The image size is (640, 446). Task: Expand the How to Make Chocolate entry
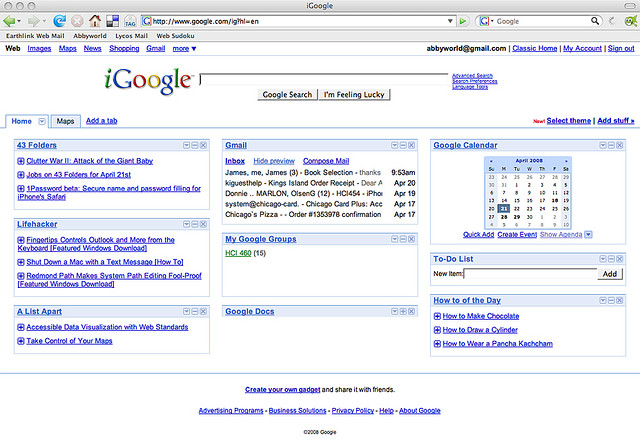coord(437,316)
